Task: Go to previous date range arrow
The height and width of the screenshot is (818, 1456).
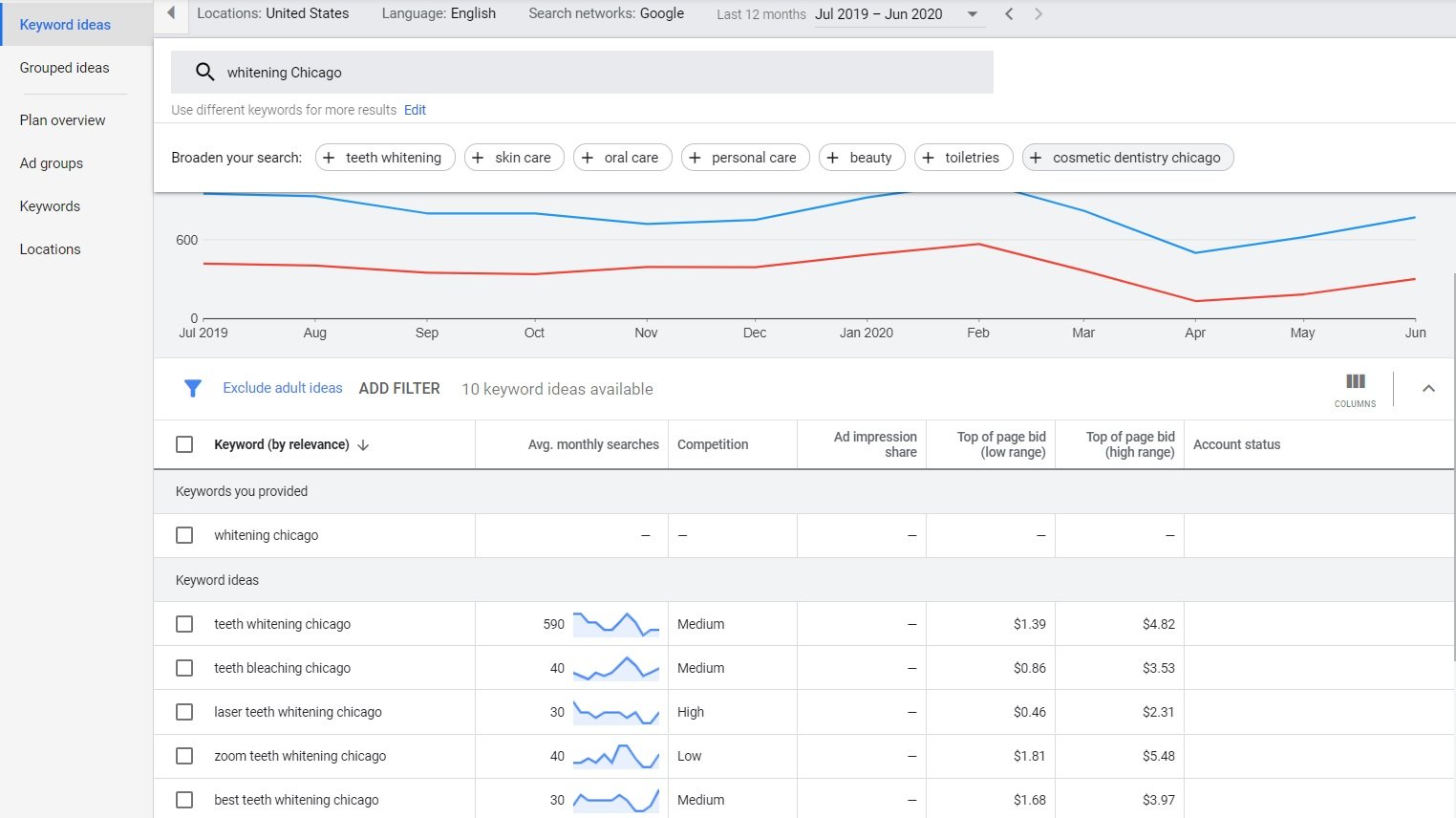Action: click(1009, 13)
